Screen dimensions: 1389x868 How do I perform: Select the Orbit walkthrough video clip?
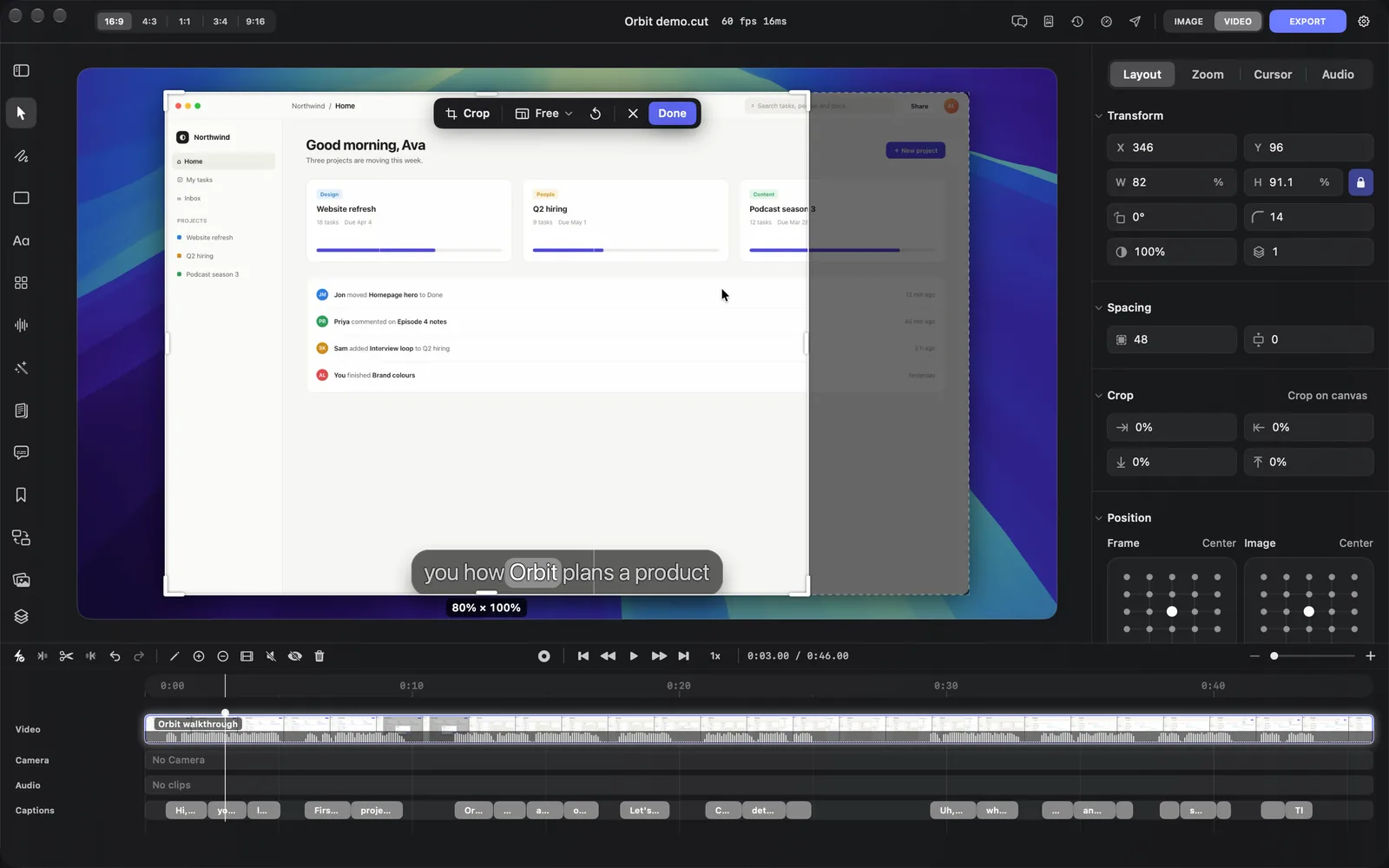pos(759,729)
